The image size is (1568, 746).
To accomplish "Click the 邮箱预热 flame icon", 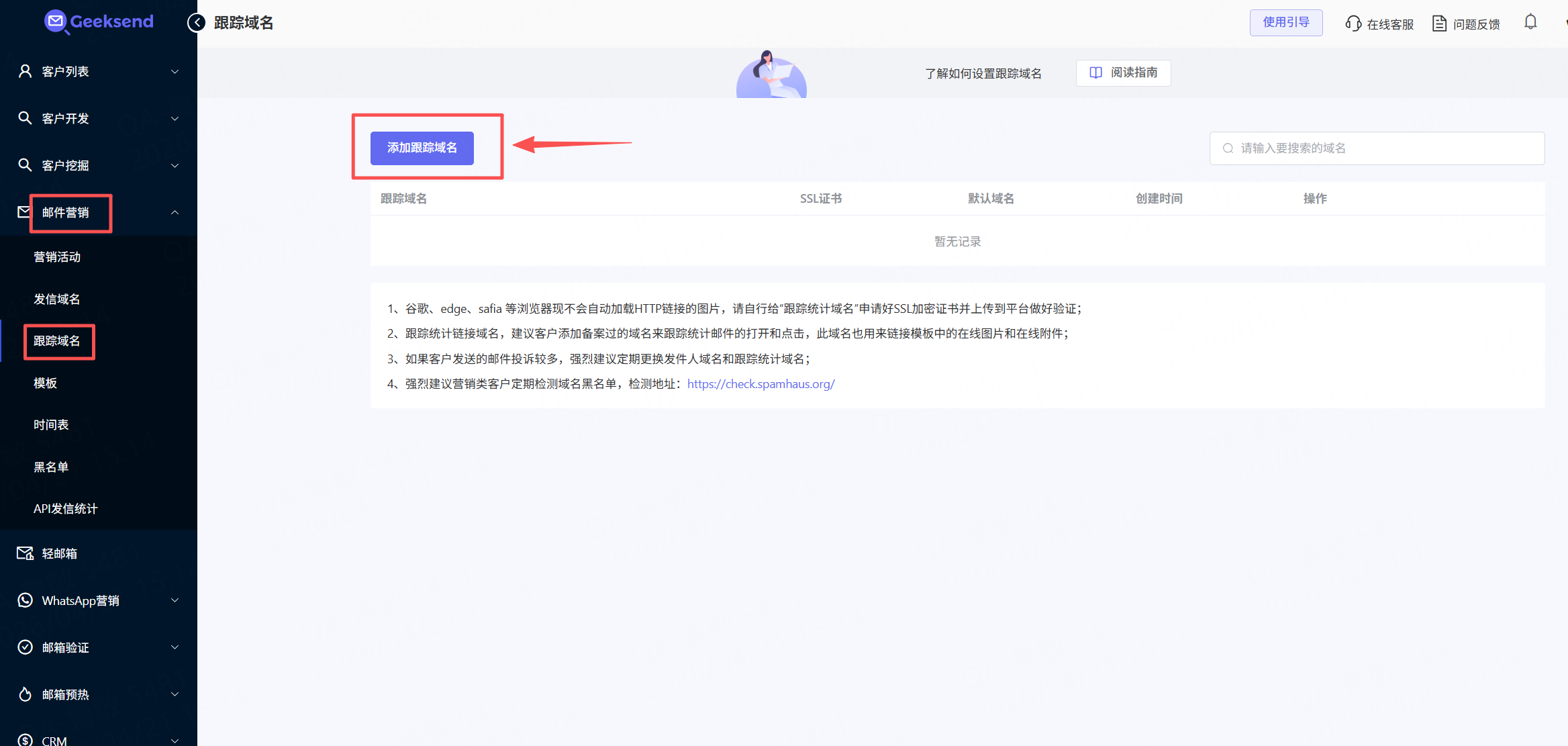I will [25, 694].
